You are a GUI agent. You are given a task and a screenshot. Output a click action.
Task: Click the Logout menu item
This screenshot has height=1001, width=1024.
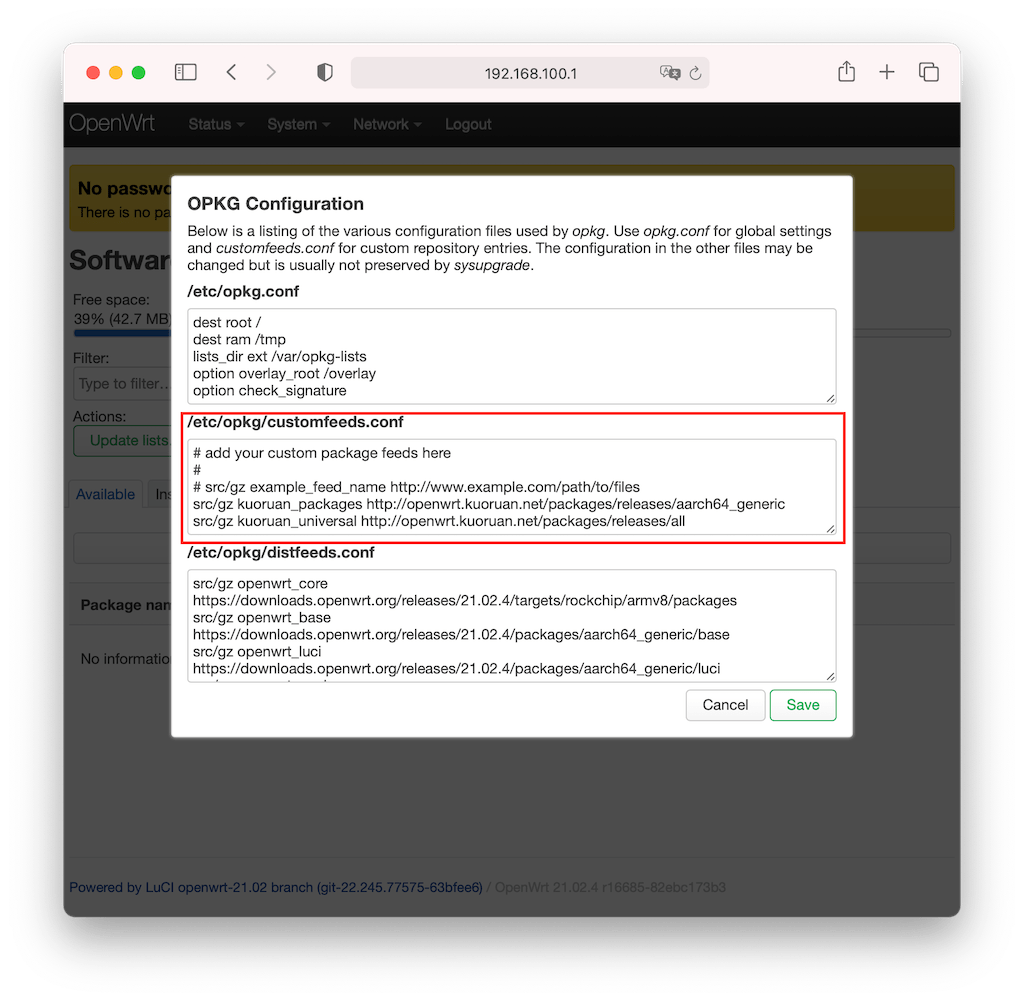pos(468,124)
